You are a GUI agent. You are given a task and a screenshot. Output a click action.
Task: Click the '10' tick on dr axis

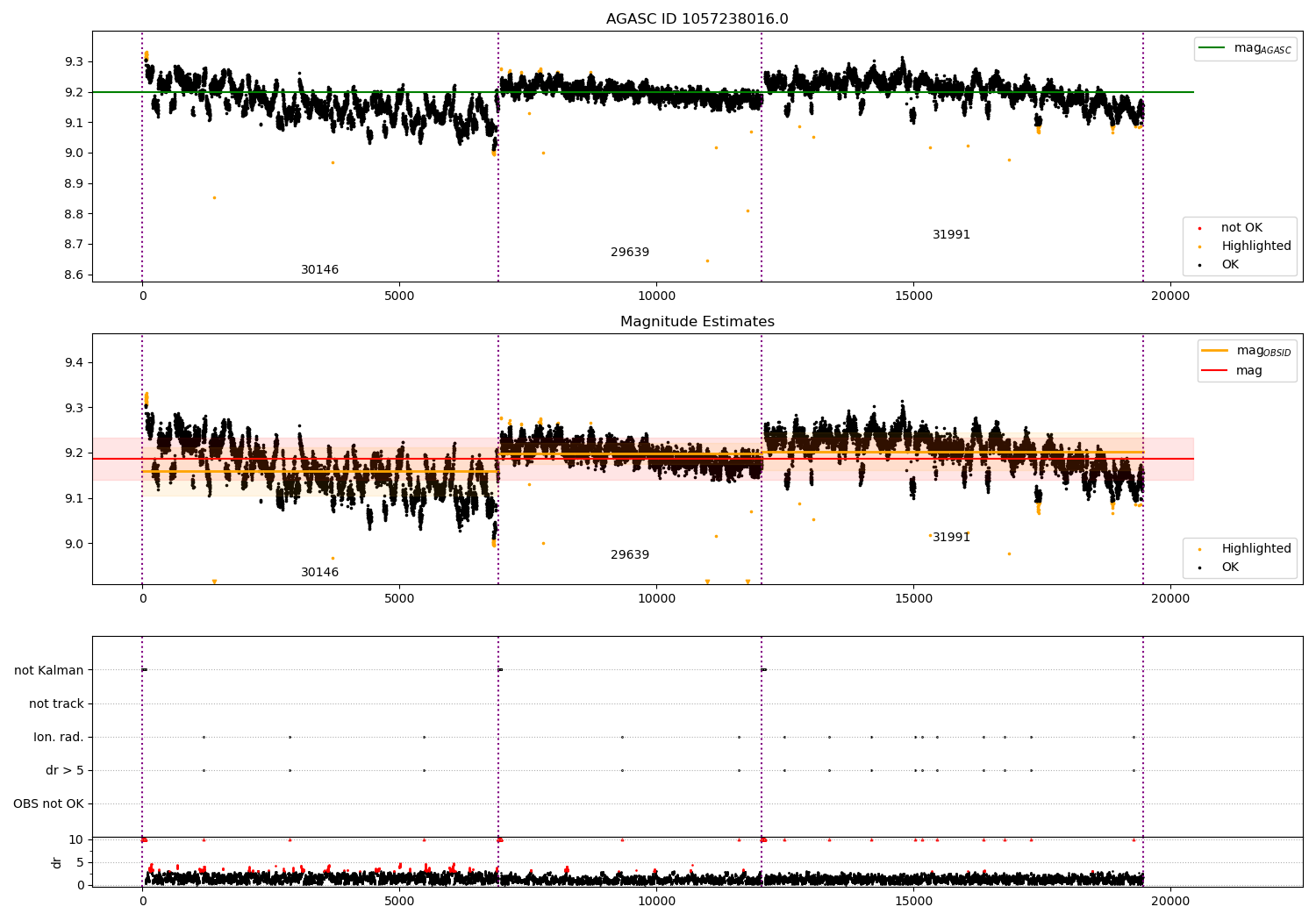click(75, 839)
